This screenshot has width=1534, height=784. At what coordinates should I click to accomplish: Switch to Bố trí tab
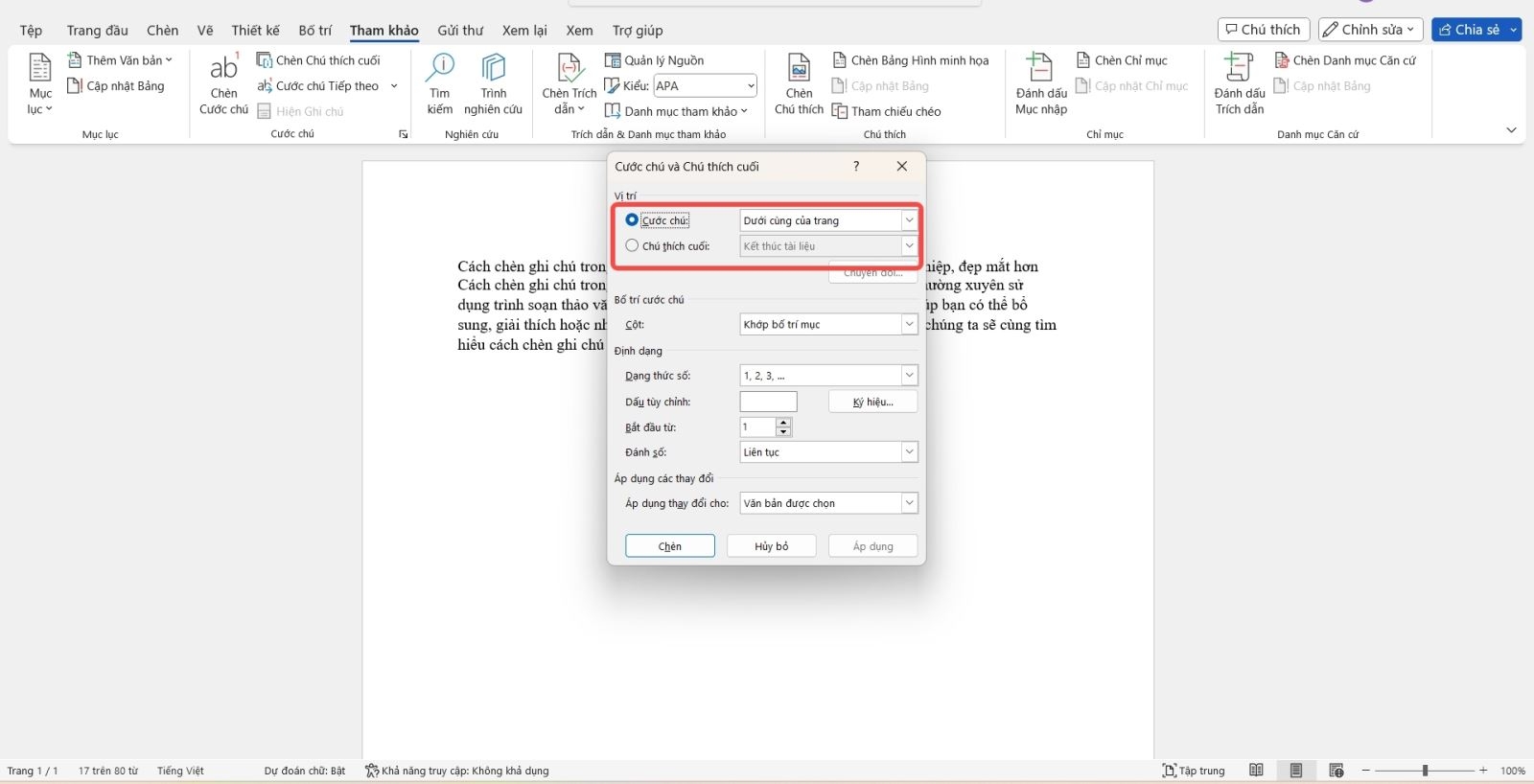(314, 31)
